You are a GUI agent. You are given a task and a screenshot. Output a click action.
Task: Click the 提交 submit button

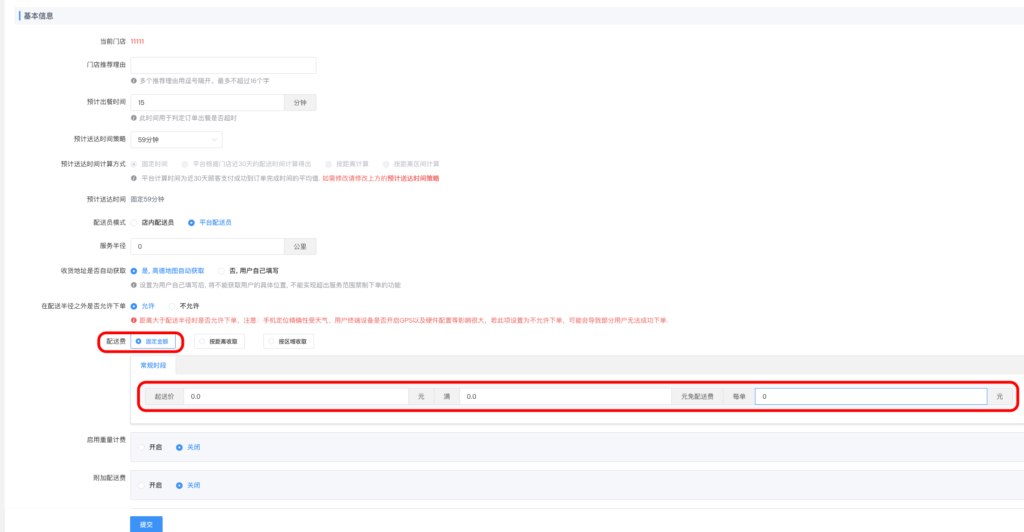coord(146,523)
